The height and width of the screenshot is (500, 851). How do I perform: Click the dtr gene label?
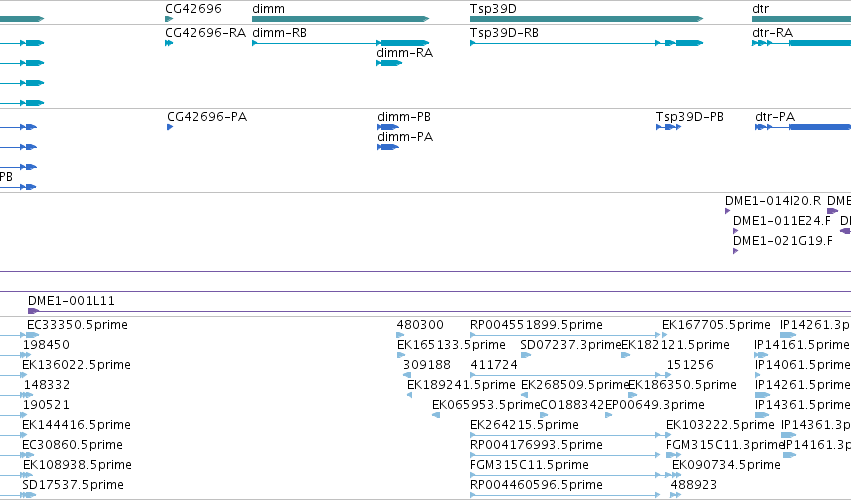click(x=760, y=9)
